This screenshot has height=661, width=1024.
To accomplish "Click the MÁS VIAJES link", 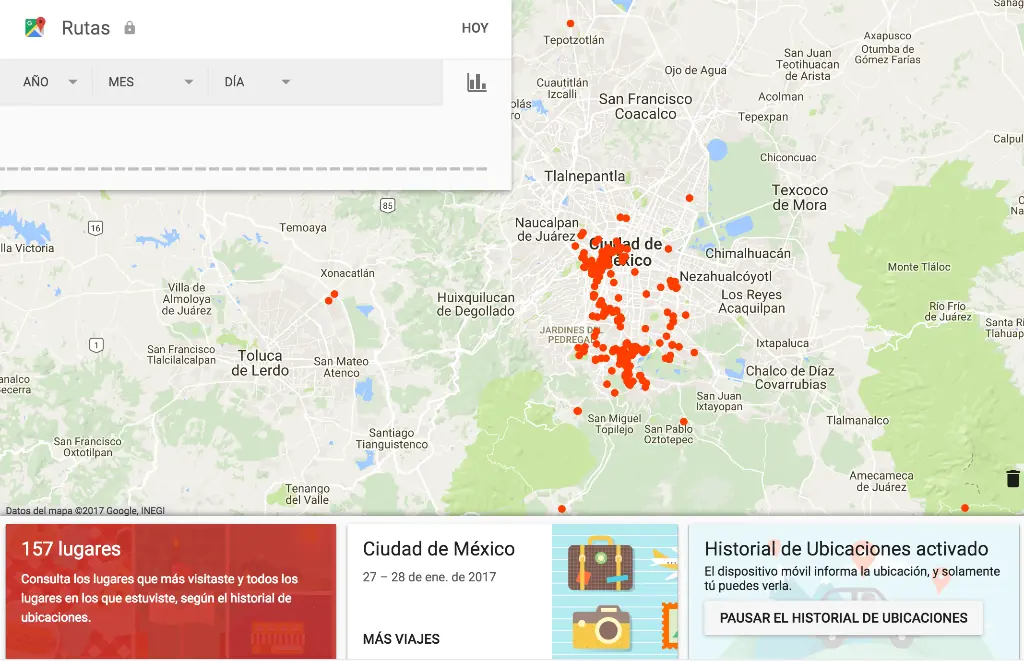I will pos(401,639).
